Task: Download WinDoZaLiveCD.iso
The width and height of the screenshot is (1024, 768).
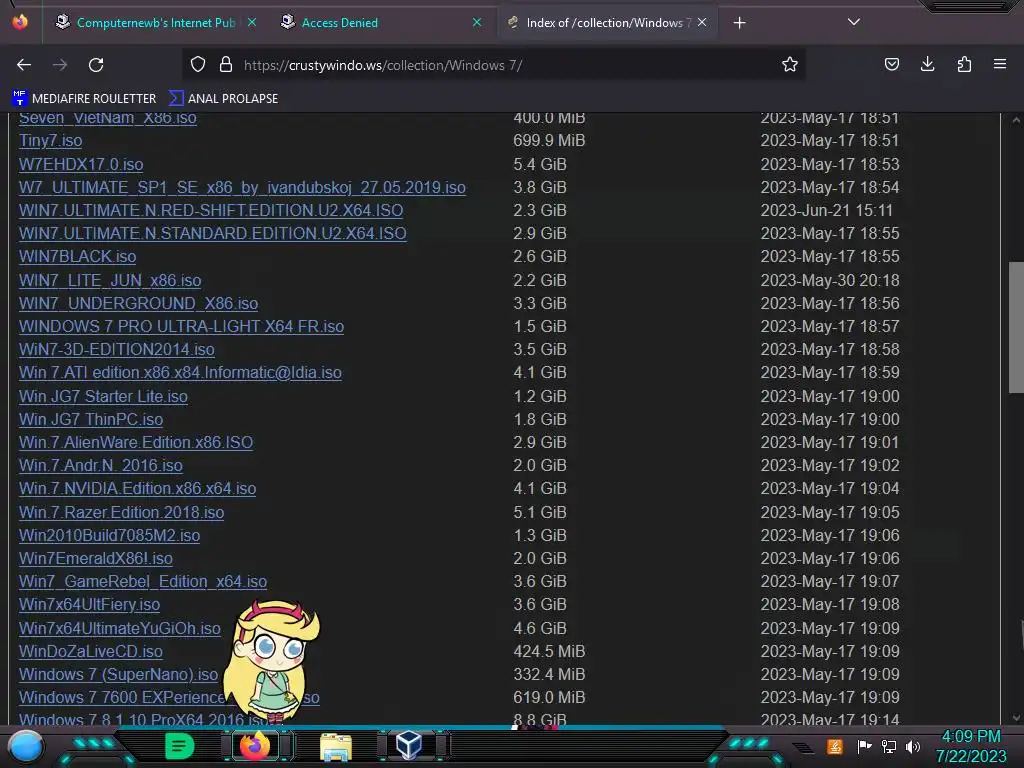Action: coord(91,652)
